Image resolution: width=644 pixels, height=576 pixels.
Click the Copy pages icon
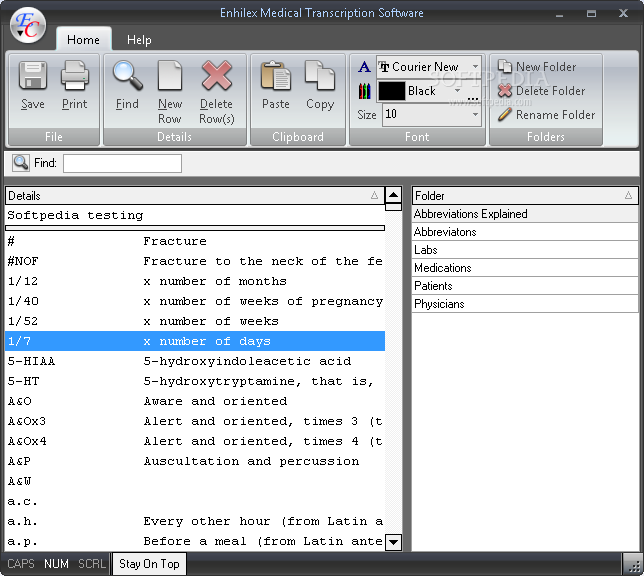click(x=320, y=75)
